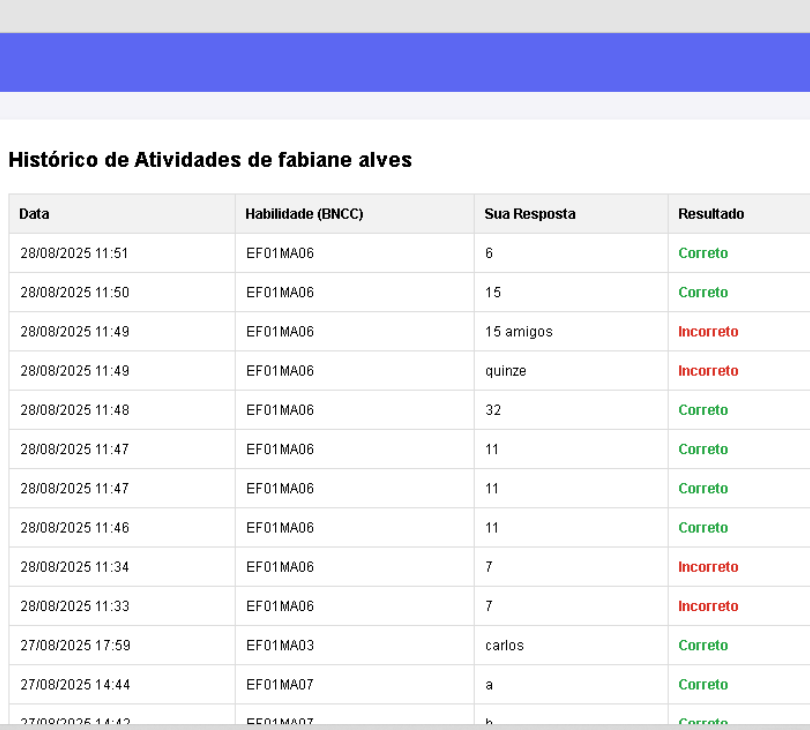
Task: Select the date cell 27/08/2025 17:59
Action: coord(74,646)
